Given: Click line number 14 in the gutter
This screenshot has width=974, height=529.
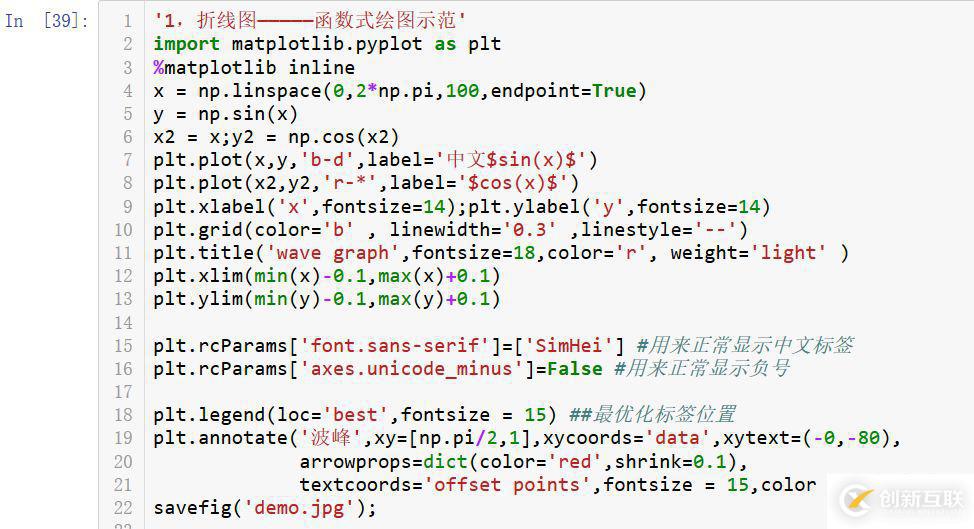Looking at the screenshot, I should [124, 323].
